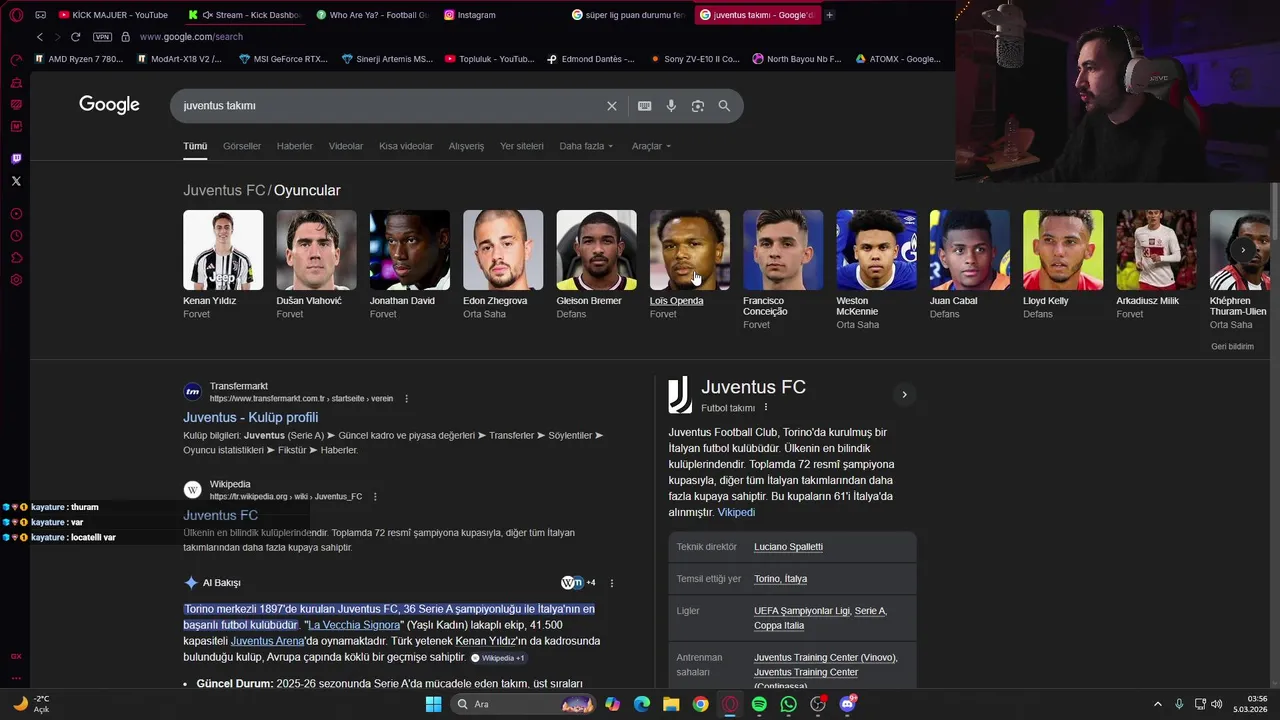
Task: Open the Opera menu logo
Action: click(x=16, y=15)
